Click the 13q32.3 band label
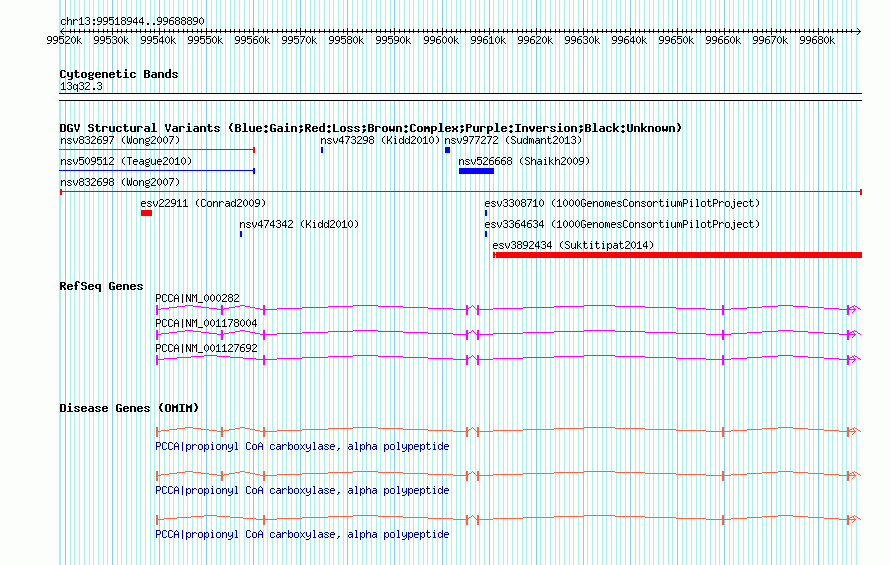Image resolution: width=890 pixels, height=565 pixels. (81, 86)
